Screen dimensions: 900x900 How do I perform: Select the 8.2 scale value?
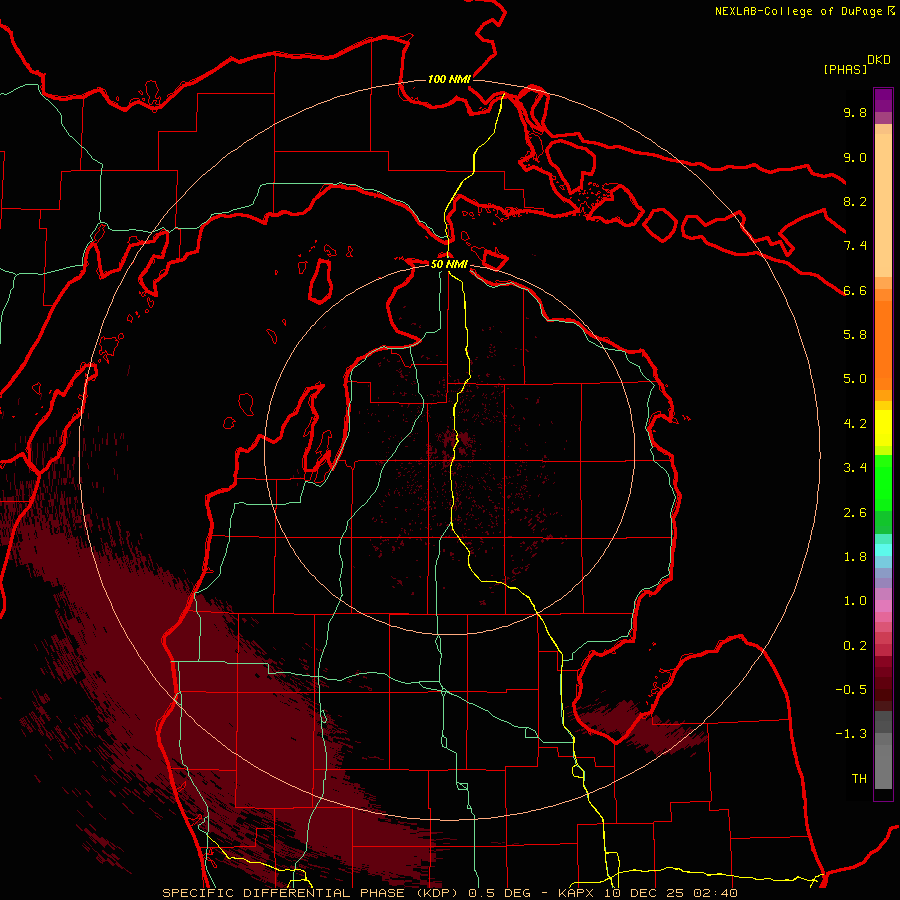(x=855, y=201)
